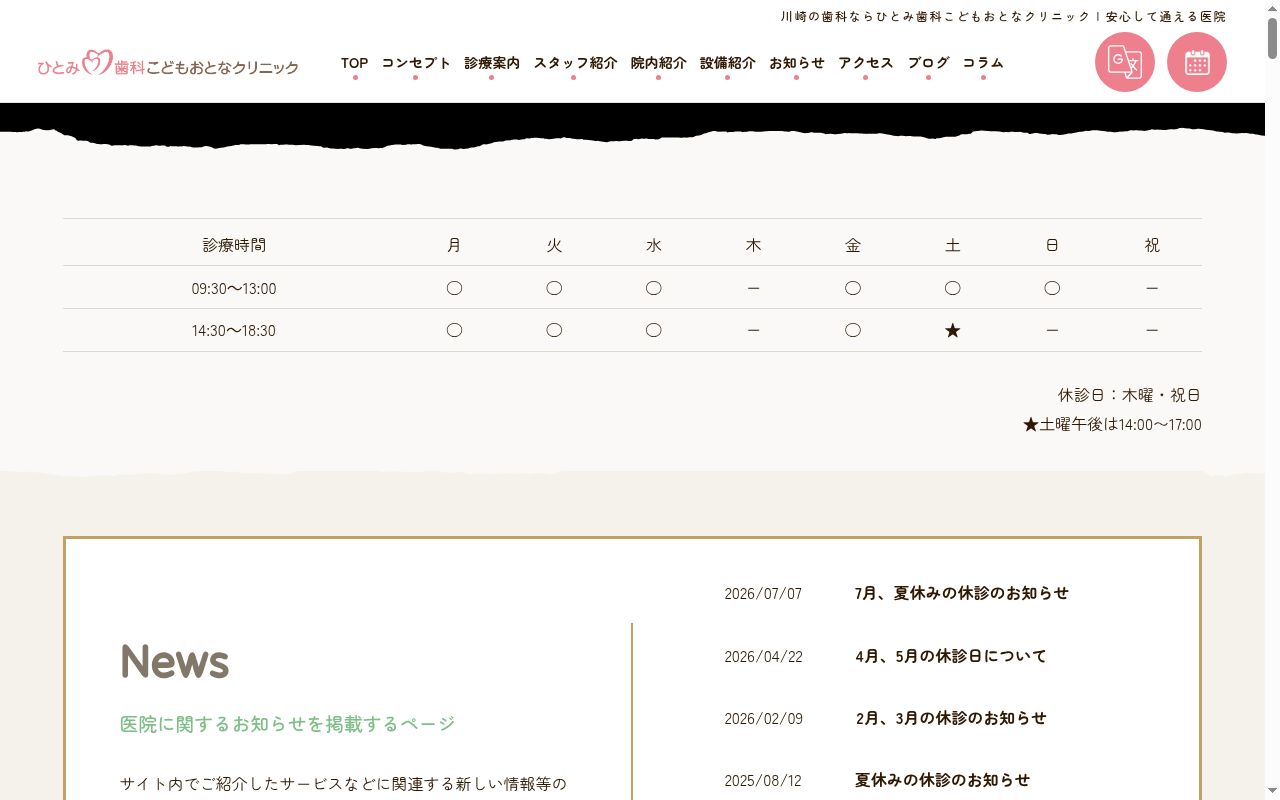Image resolution: width=1280 pixels, height=800 pixels.
Task: Open the 設備紹介 menu item
Action: [727, 63]
